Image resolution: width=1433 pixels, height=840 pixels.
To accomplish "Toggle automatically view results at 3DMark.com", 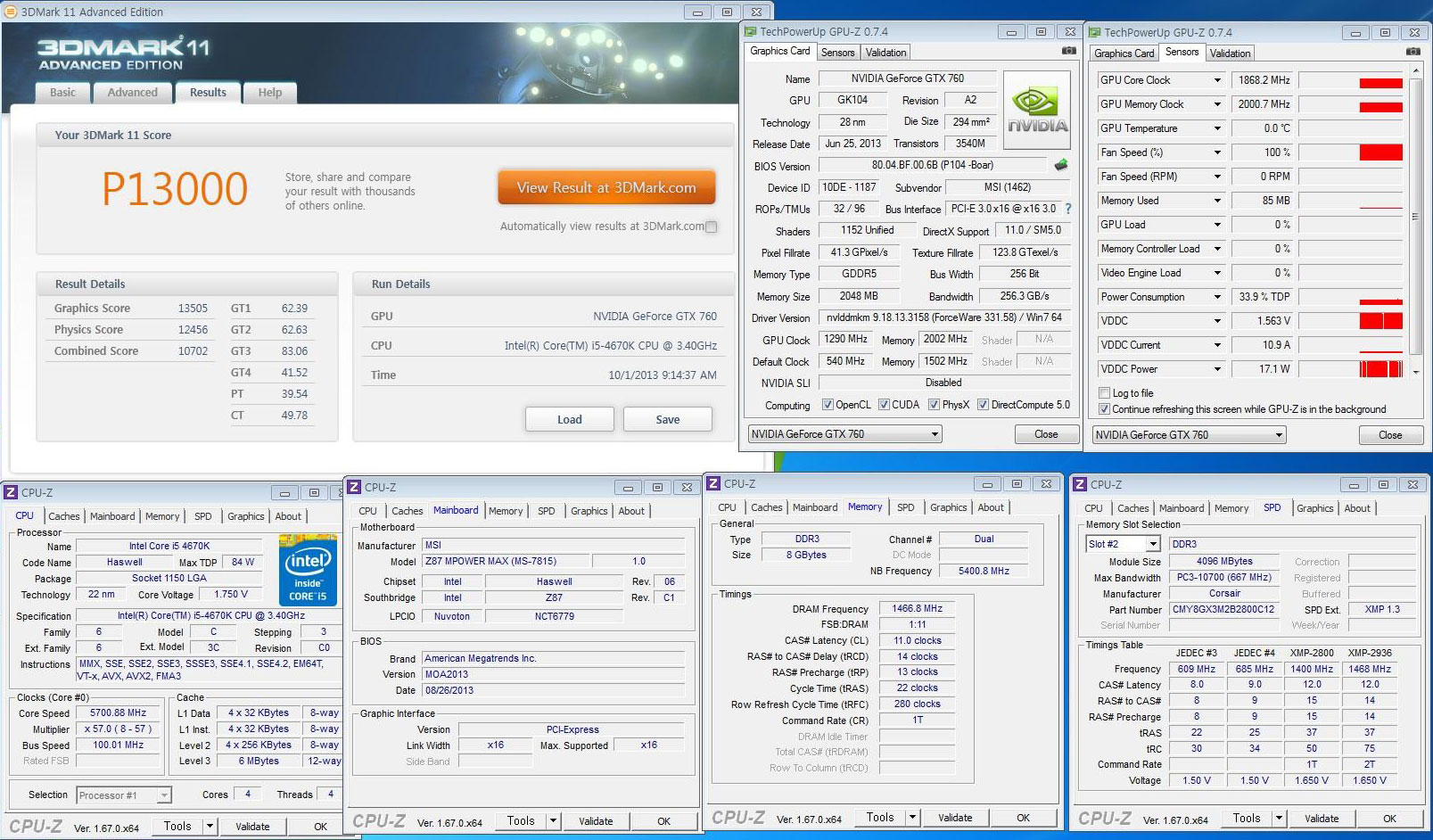I will (x=711, y=226).
